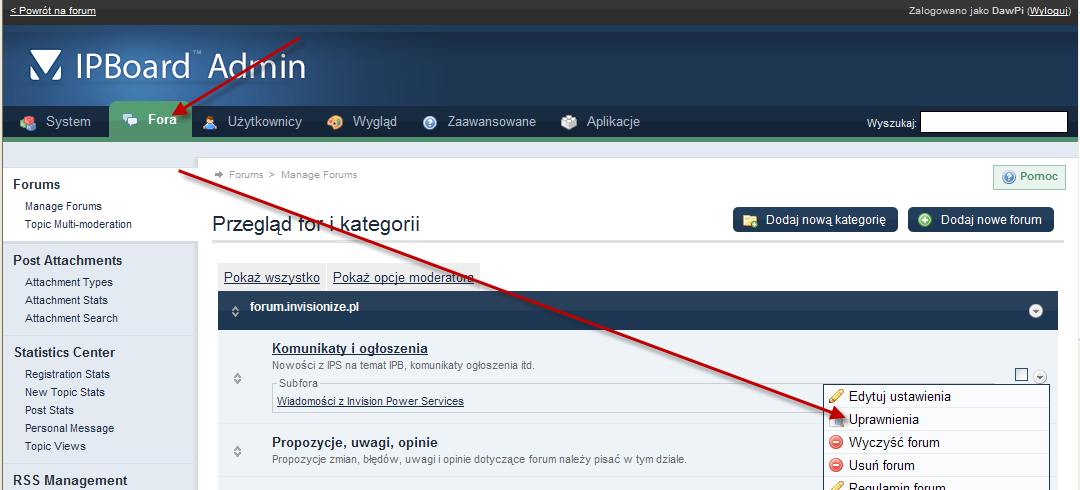Open Attachment Types in the sidebar
This screenshot has width=1080, height=490.
click(69, 282)
